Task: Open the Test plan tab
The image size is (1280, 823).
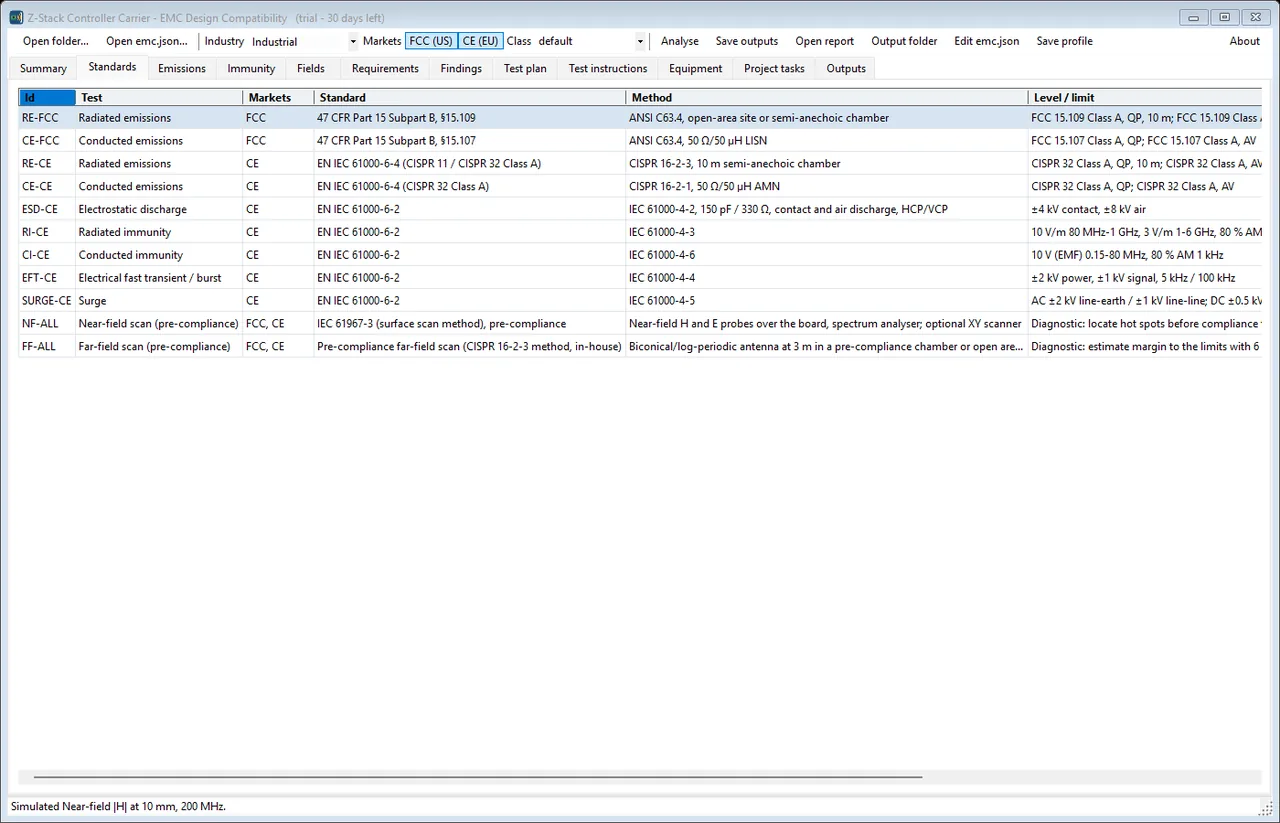Action: coord(525,68)
